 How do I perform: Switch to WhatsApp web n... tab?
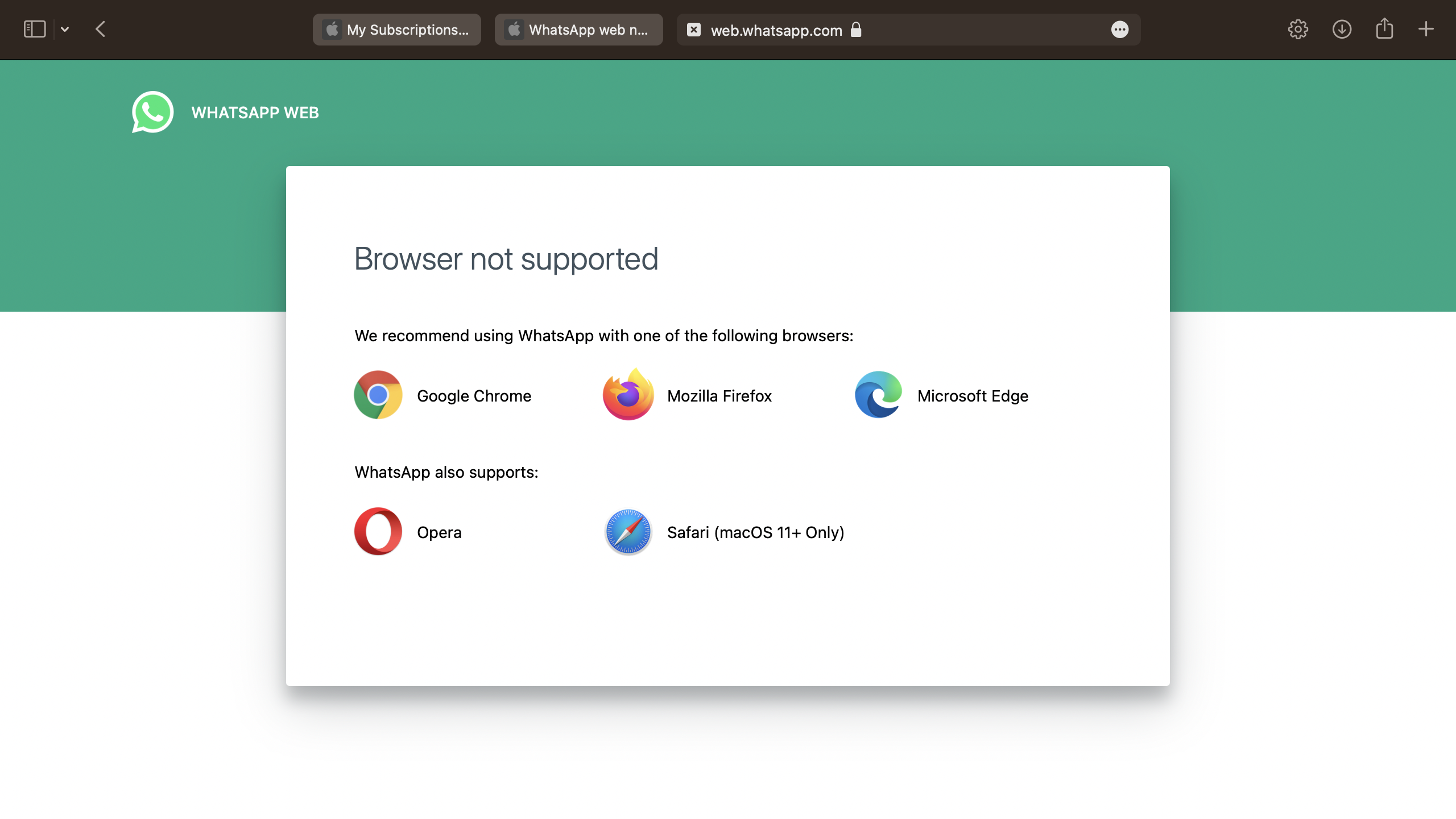[579, 30]
